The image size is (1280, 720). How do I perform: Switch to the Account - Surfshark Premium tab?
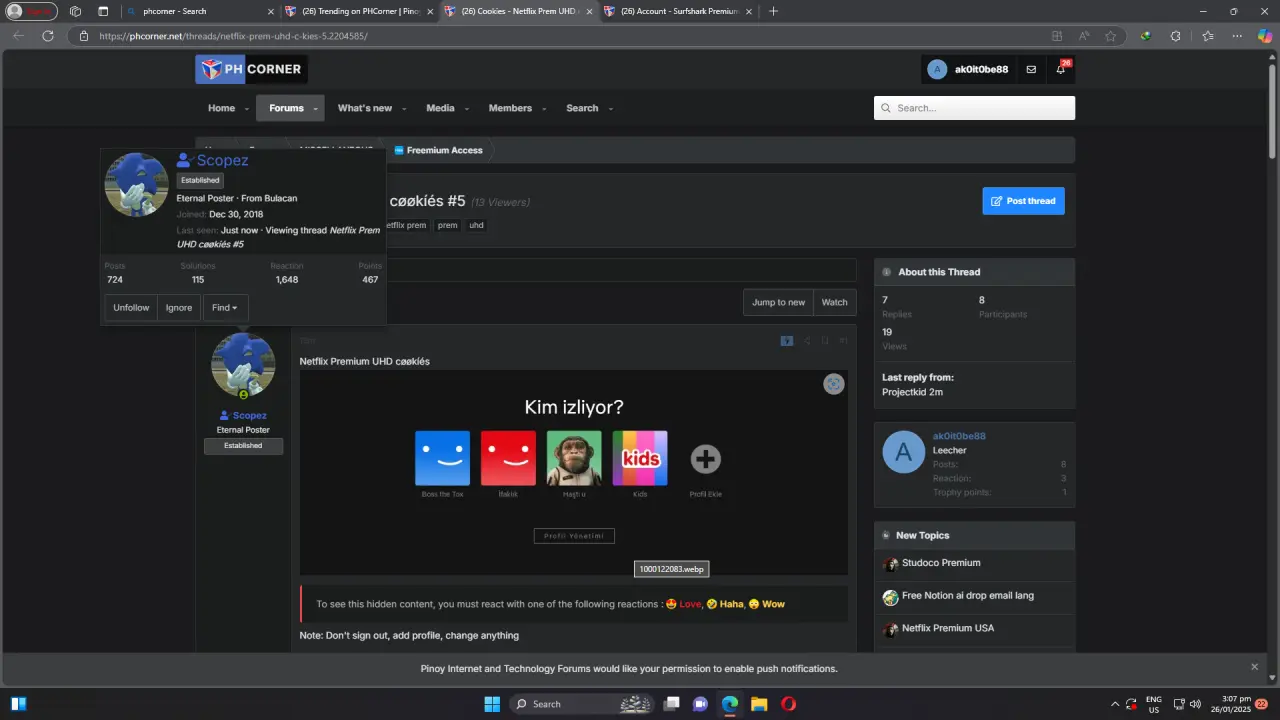click(677, 11)
